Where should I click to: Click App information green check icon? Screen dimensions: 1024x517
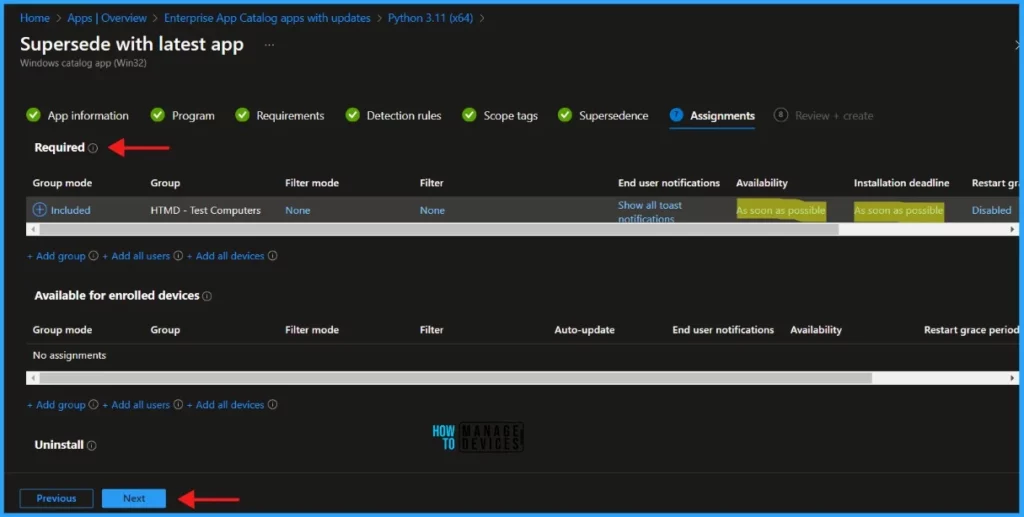click(33, 115)
